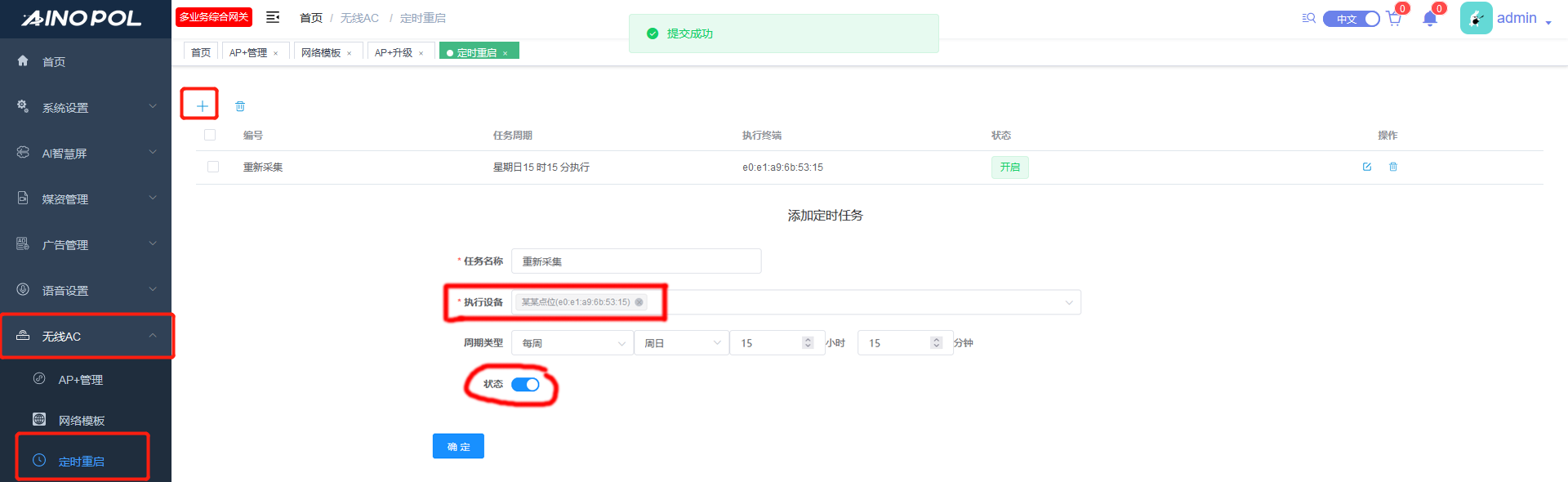Click the search icon in header

pyautogui.click(x=1308, y=18)
